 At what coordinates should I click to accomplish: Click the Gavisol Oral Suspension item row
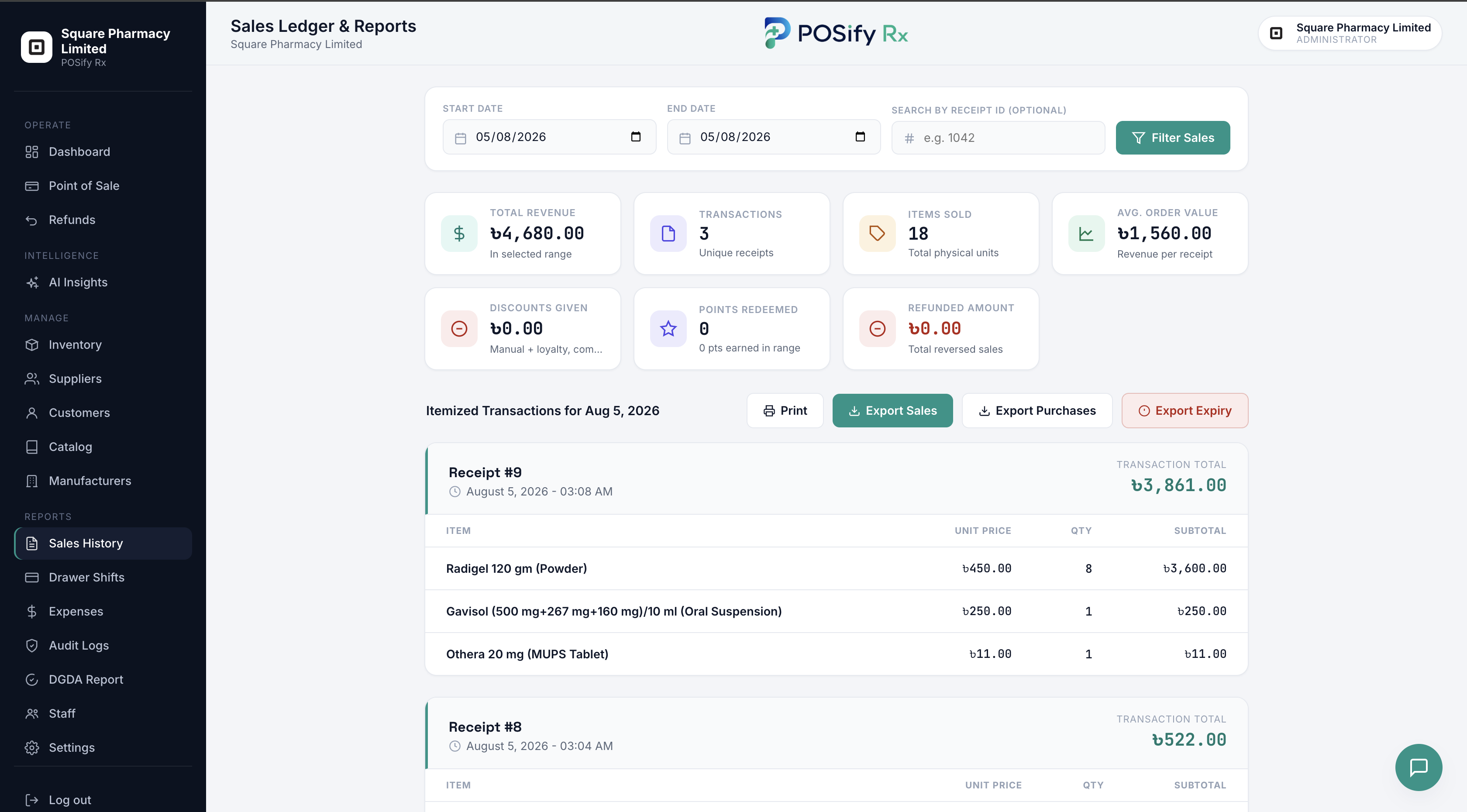[x=836, y=611]
